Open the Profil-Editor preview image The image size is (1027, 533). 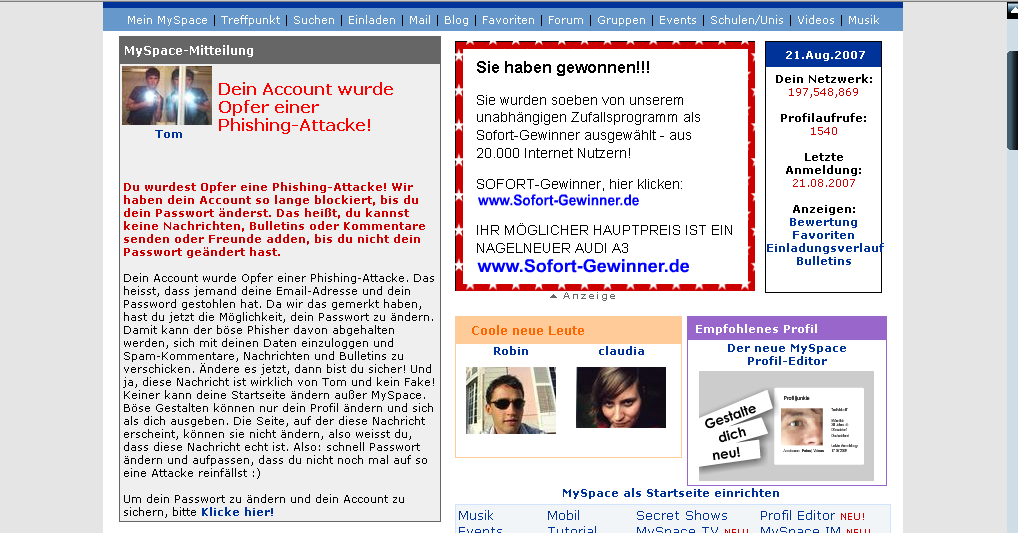786,425
